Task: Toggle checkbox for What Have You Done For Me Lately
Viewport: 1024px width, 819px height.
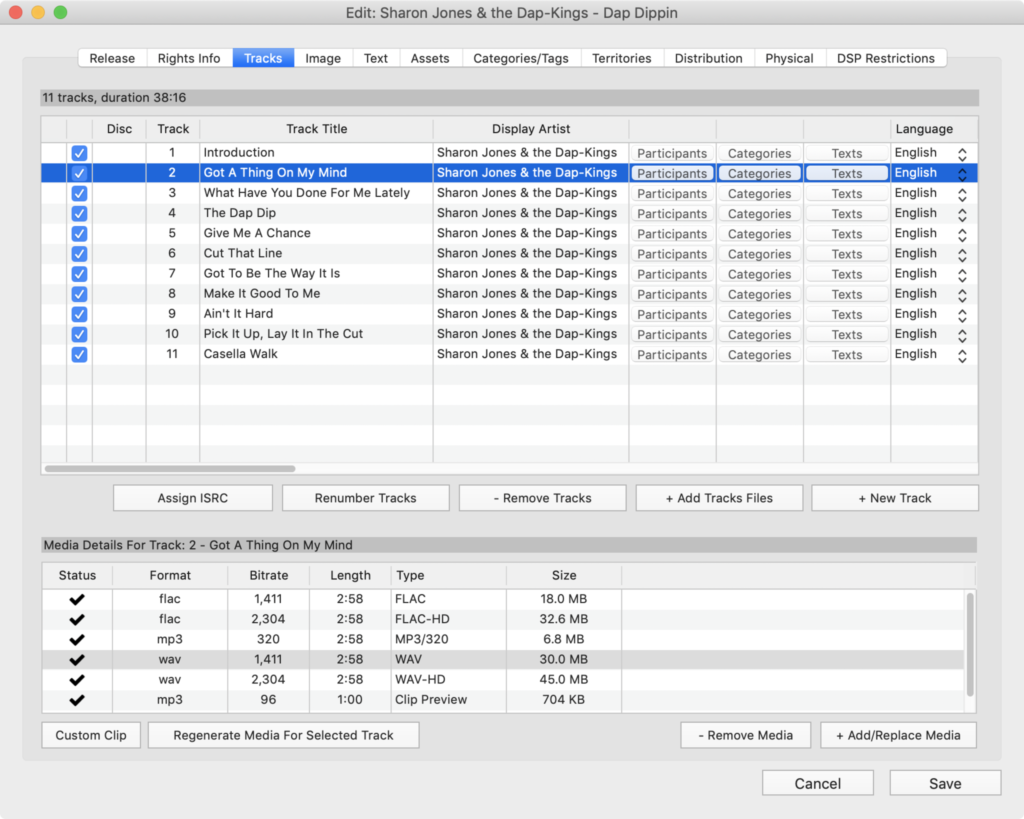Action: [x=79, y=193]
